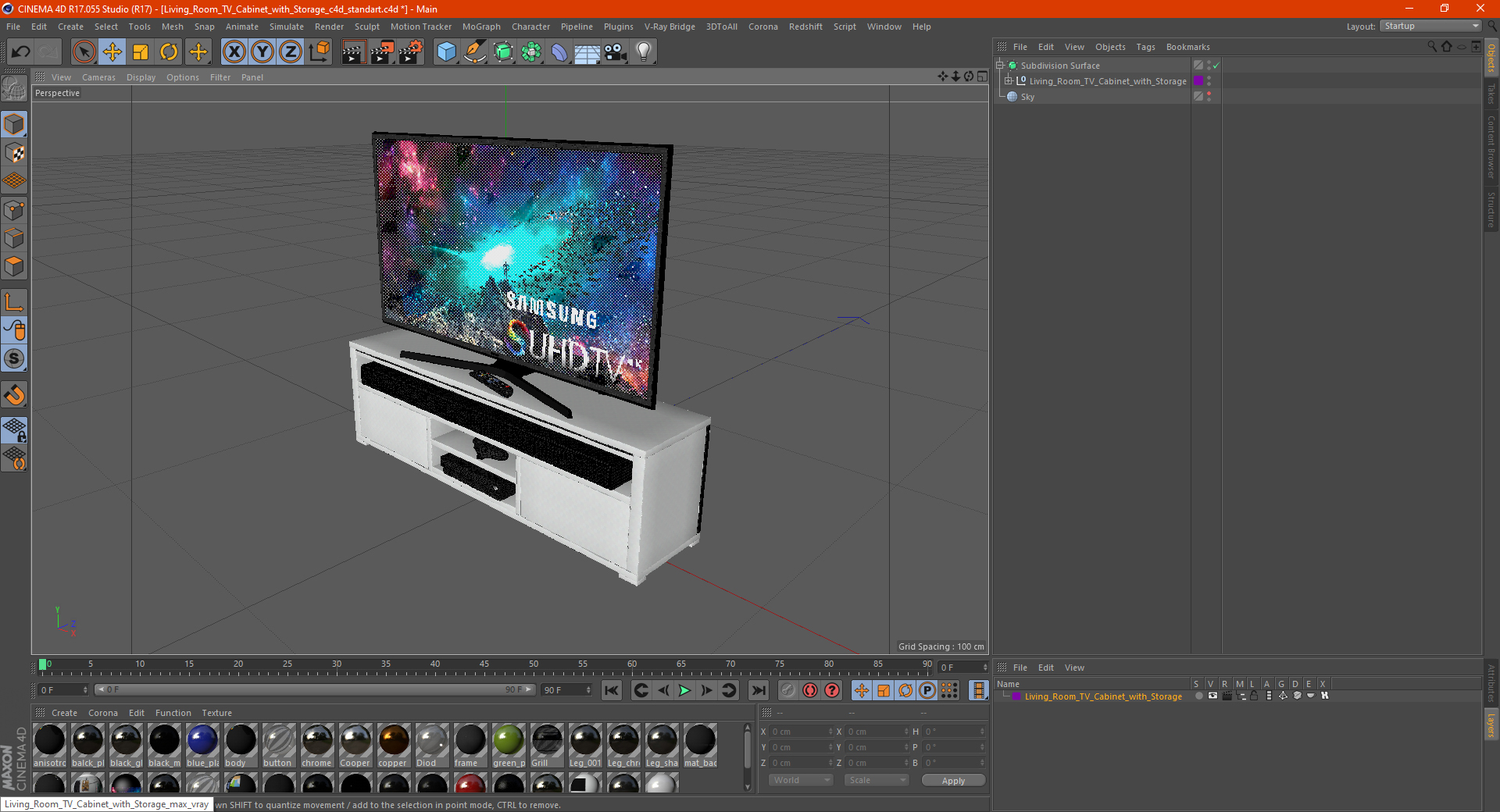Add a Subdivision Surface generator
Screen dimensions: 1500x812
click(x=503, y=52)
